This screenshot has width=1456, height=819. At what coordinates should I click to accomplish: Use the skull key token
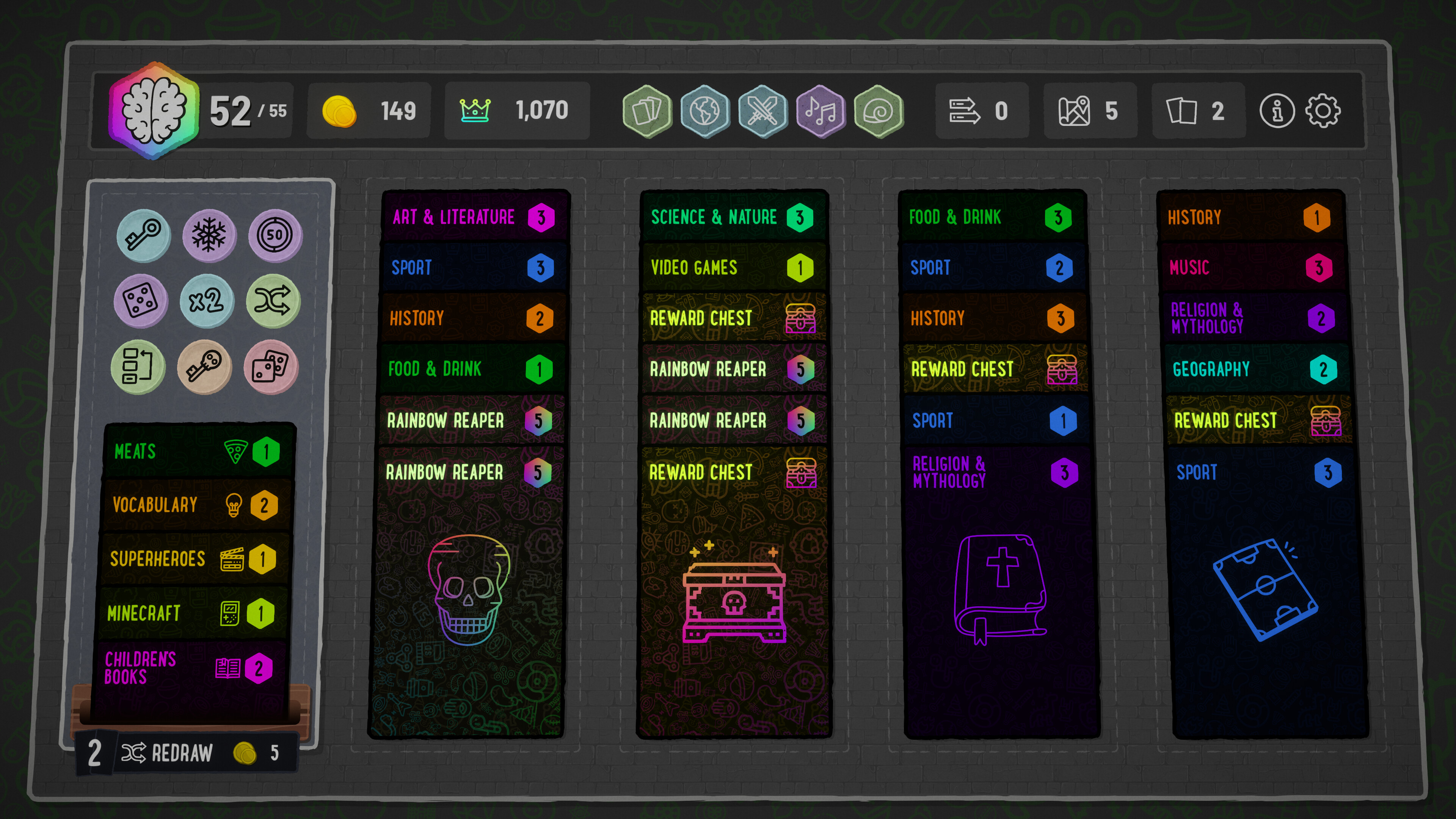point(204,367)
